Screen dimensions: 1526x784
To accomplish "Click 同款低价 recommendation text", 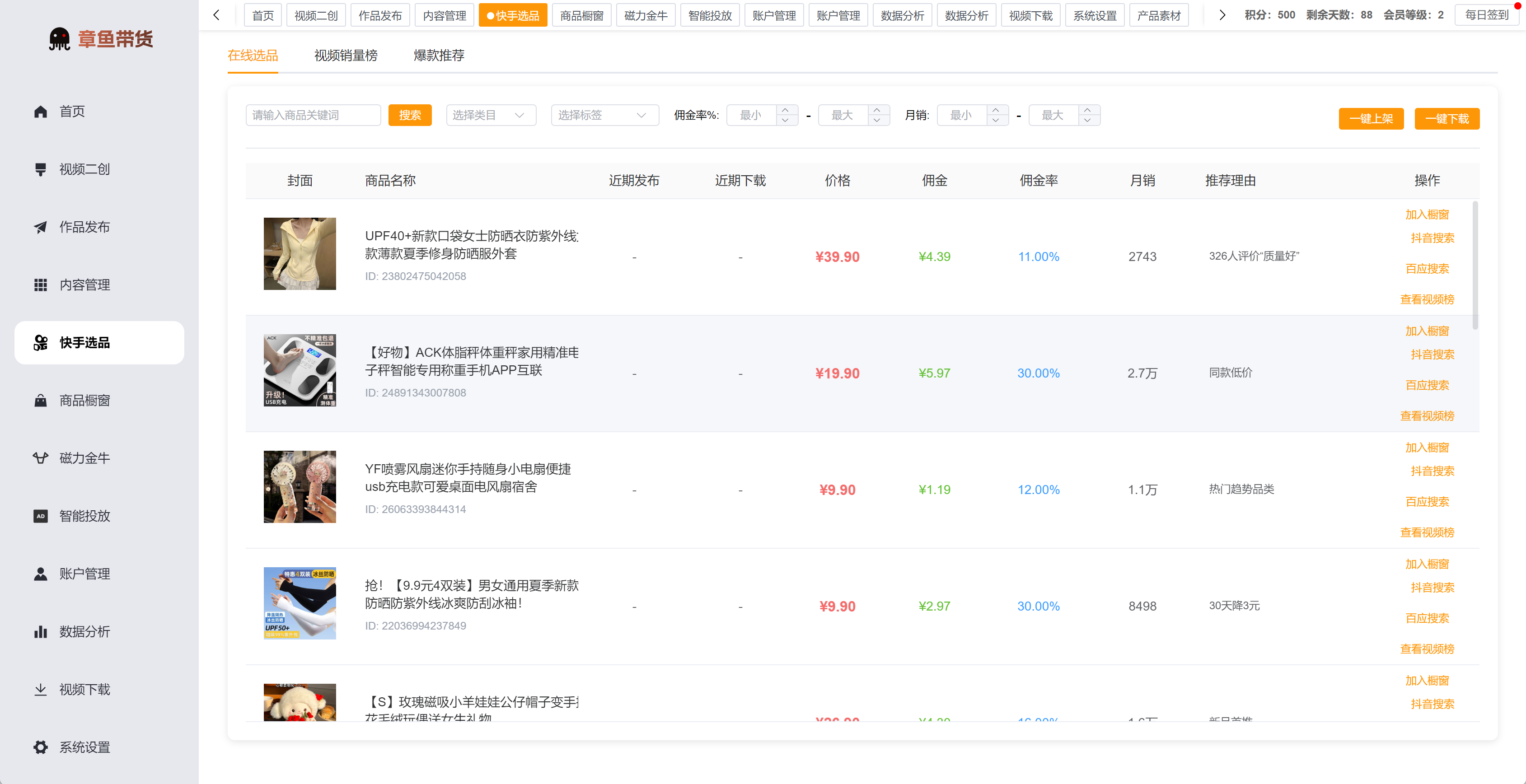I will pos(1231,373).
